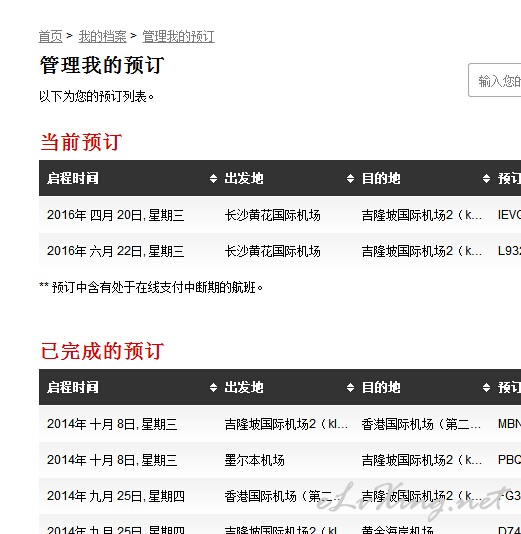Viewport: 521px width, 534px height.
Task: Click the 目的地 header in current bookings
Action: (x=381, y=178)
